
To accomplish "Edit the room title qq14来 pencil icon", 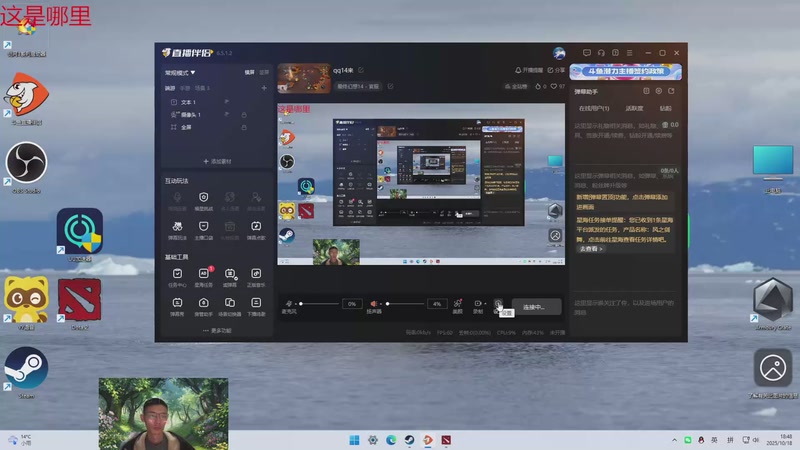I will tap(361, 70).
